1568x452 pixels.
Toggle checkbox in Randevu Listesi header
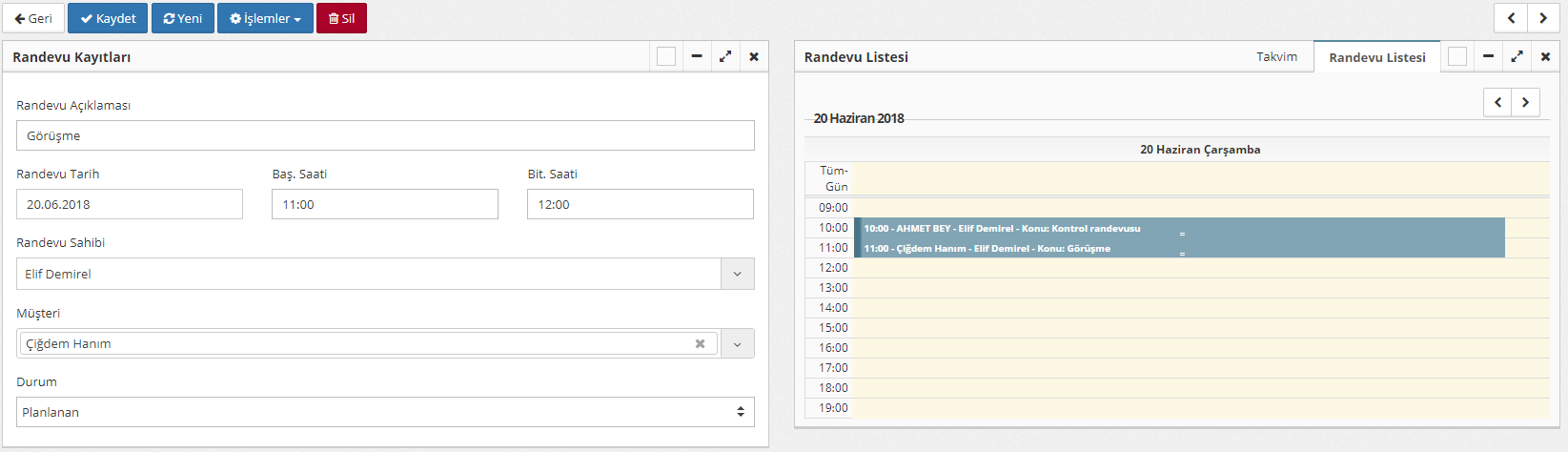coord(1457,57)
